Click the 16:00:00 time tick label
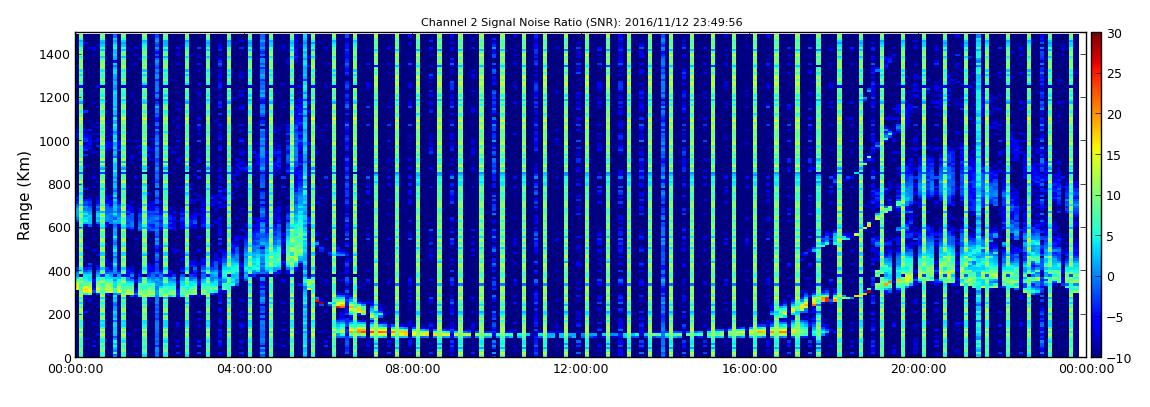Image resolution: width=1150 pixels, height=407 pixels. pyautogui.click(x=749, y=369)
